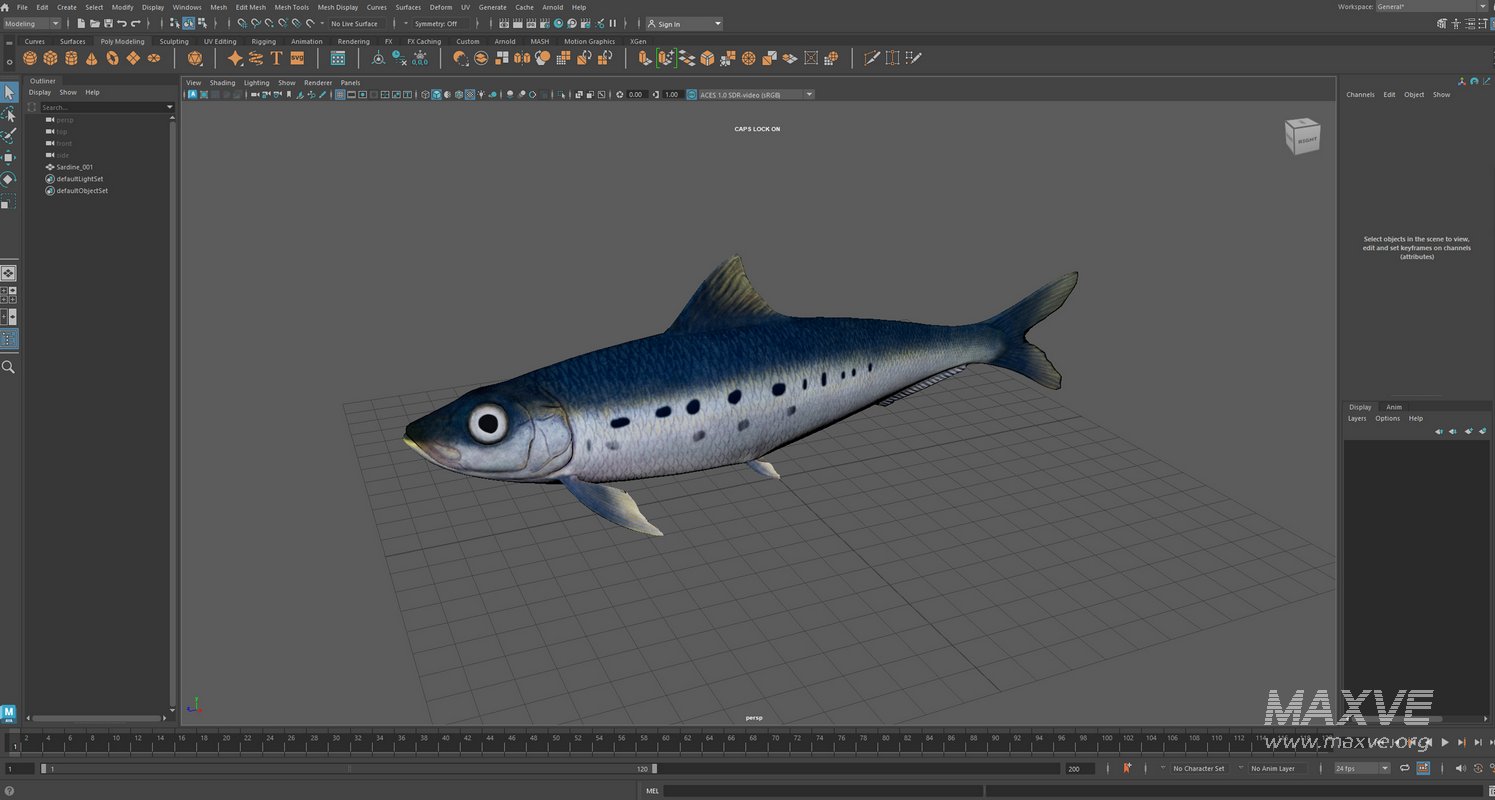Create a polygon cube from the shelf
The width and height of the screenshot is (1495, 800).
pos(49,58)
